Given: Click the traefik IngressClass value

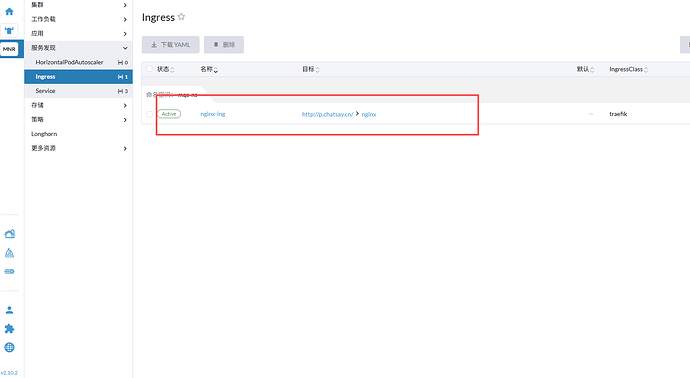Looking at the screenshot, I should point(618,114).
